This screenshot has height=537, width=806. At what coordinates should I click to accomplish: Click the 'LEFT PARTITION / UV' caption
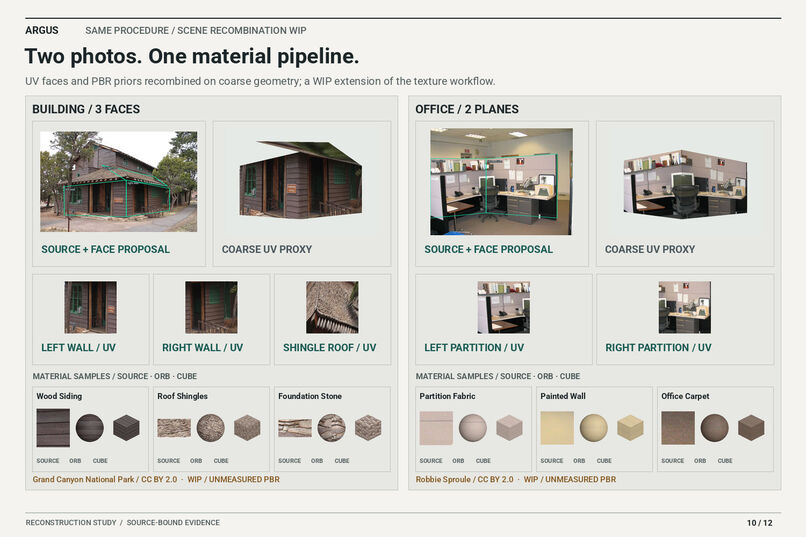coord(474,348)
